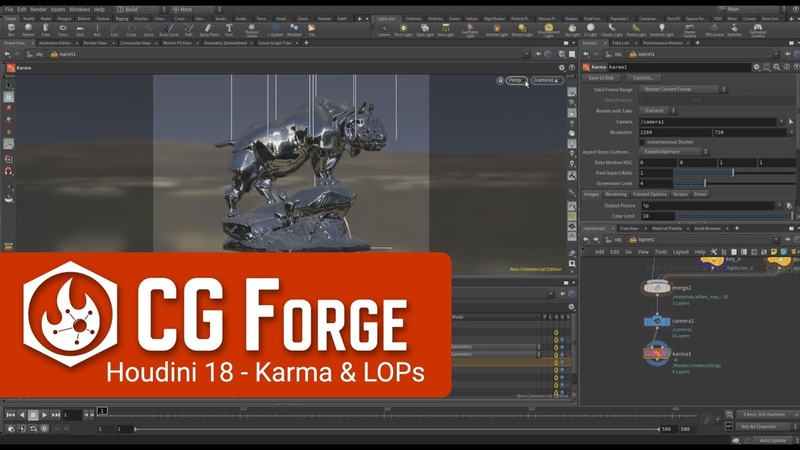Open the Build desktop dropdown
800x450 pixels.
[142, 9]
